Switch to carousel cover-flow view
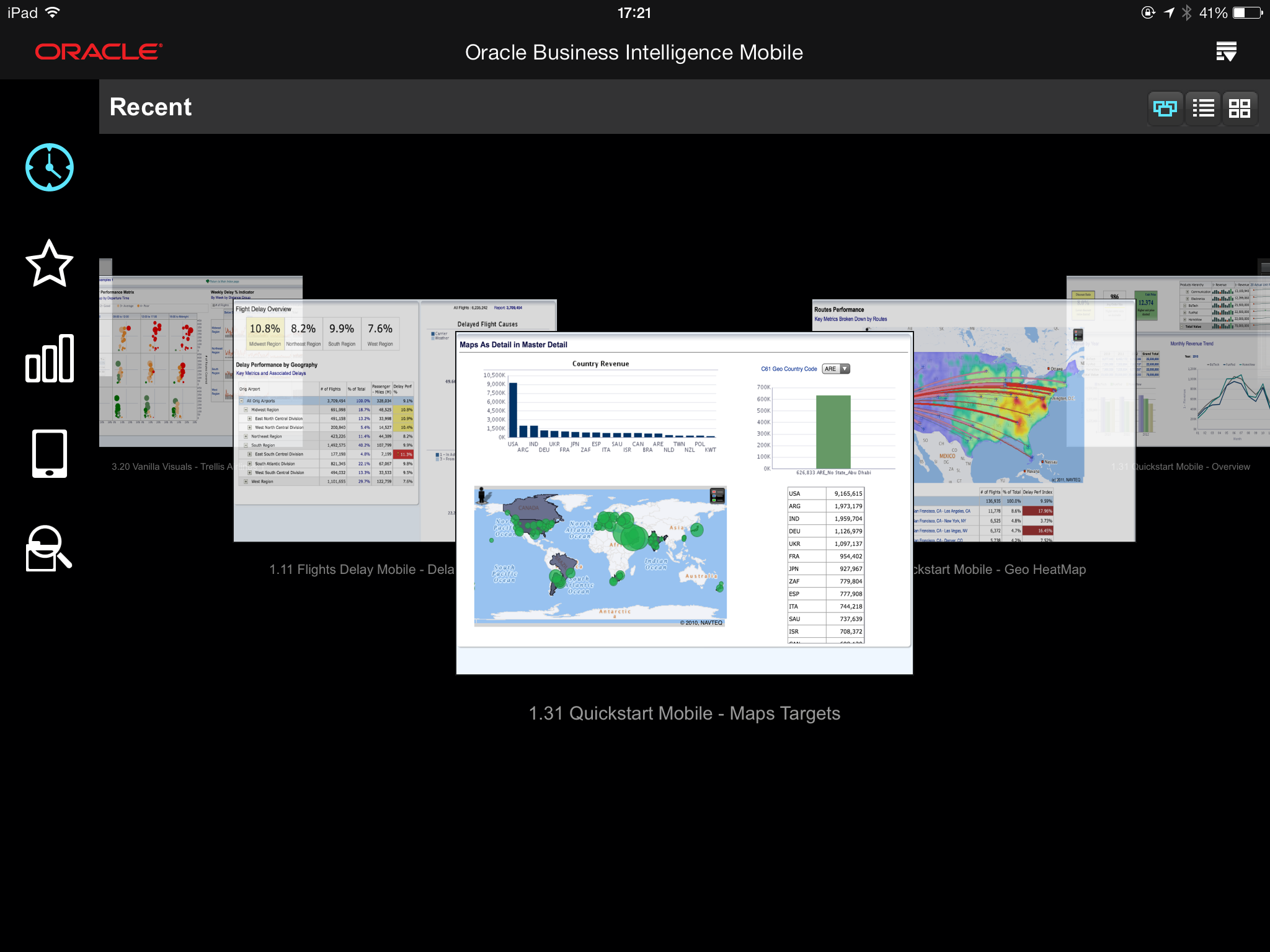 1165,108
